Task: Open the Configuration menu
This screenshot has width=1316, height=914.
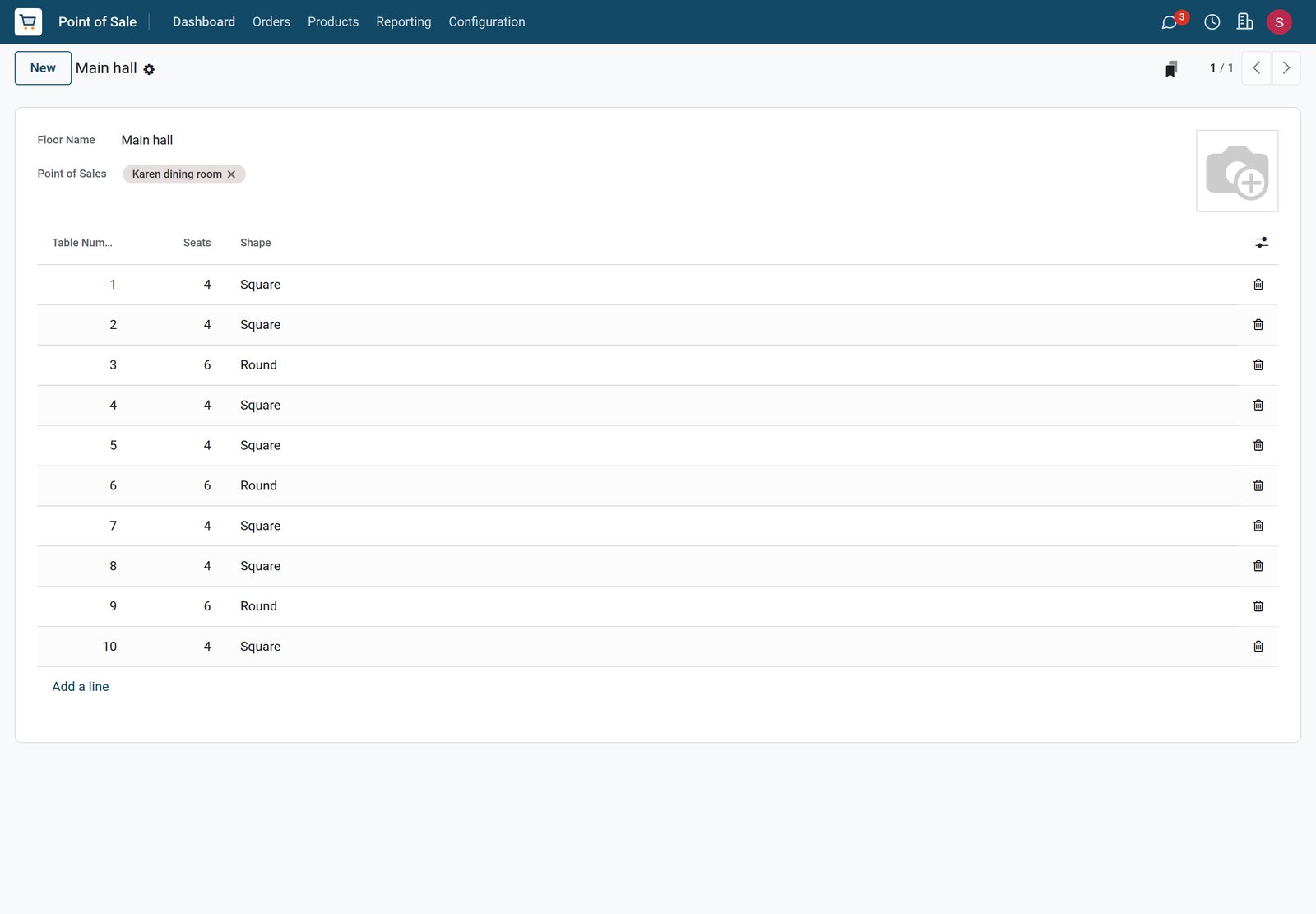Action: point(487,22)
